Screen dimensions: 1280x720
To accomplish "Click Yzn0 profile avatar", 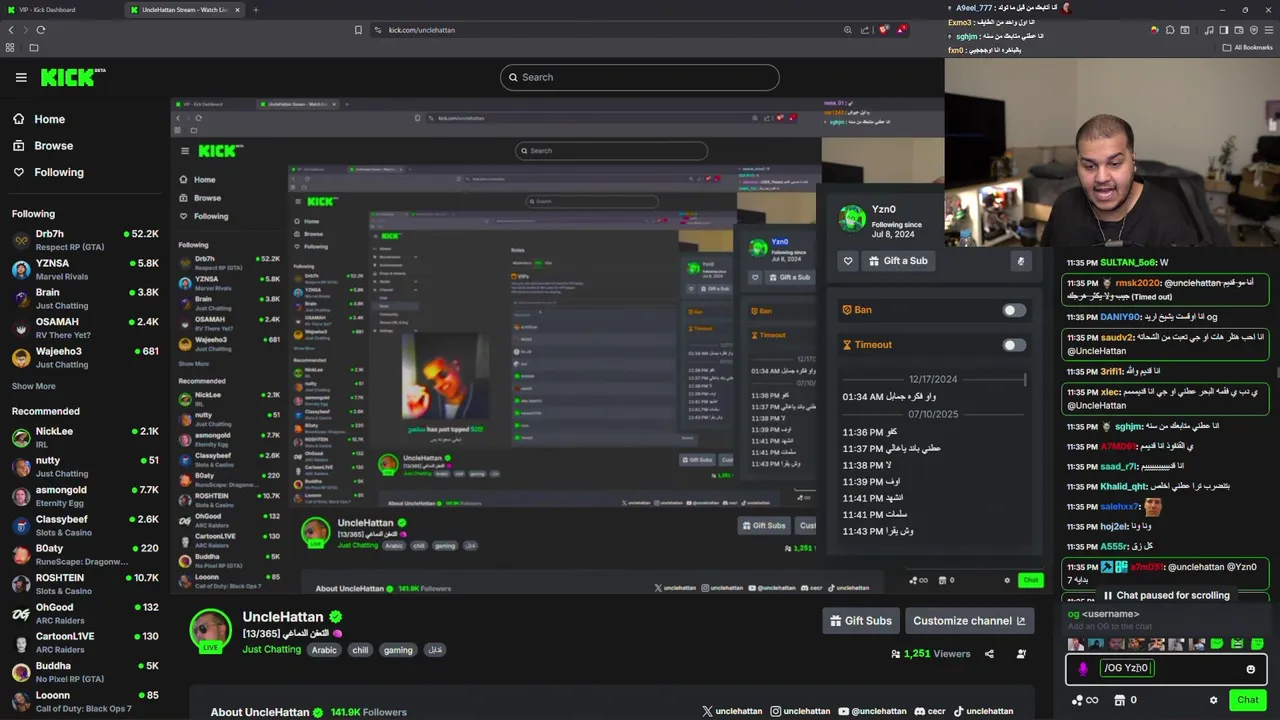I will point(852,218).
